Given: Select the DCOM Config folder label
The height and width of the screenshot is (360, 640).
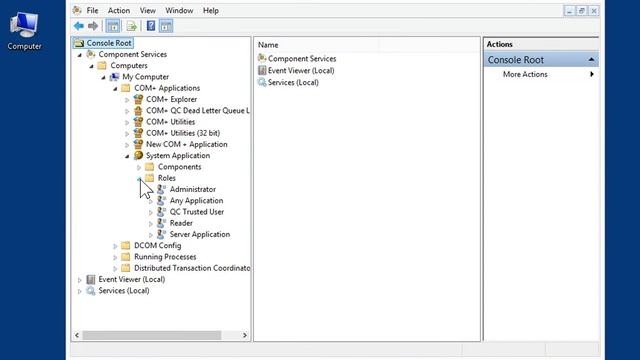Looking at the screenshot, I should coord(158,246).
